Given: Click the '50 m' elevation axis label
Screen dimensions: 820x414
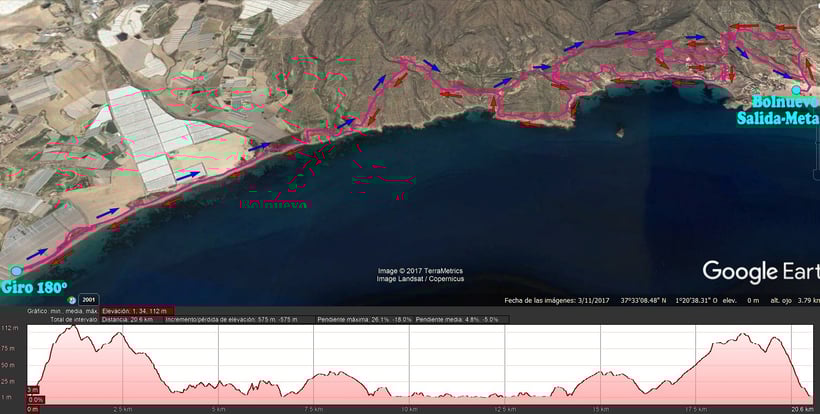Looking at the screenshot, I should (9, 365).
